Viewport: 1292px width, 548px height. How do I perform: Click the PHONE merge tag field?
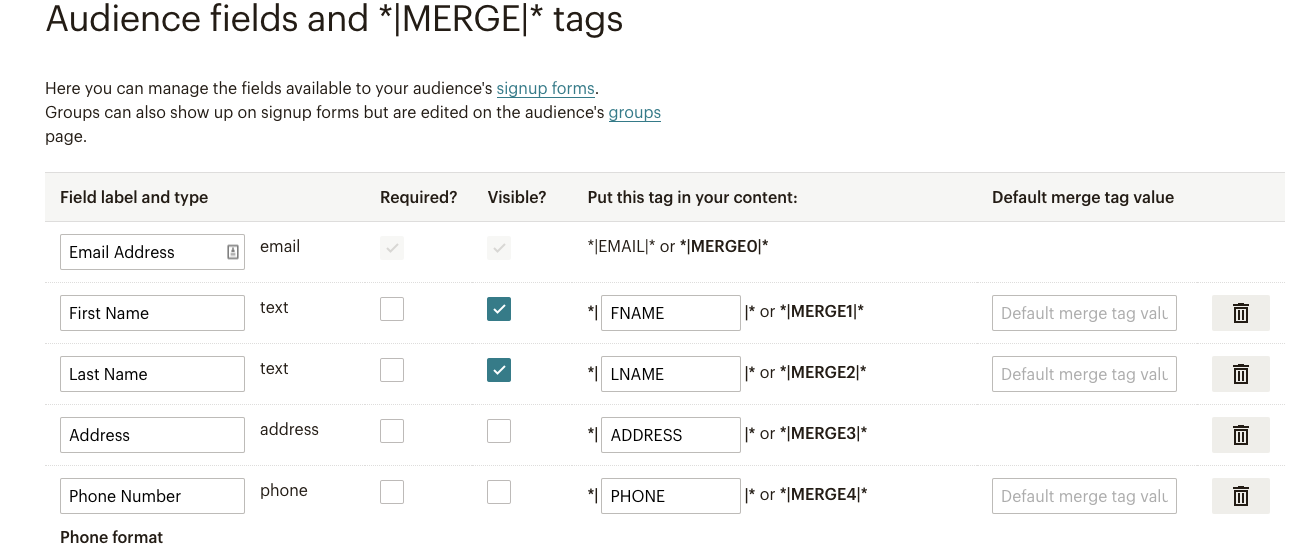click(670, 496)
